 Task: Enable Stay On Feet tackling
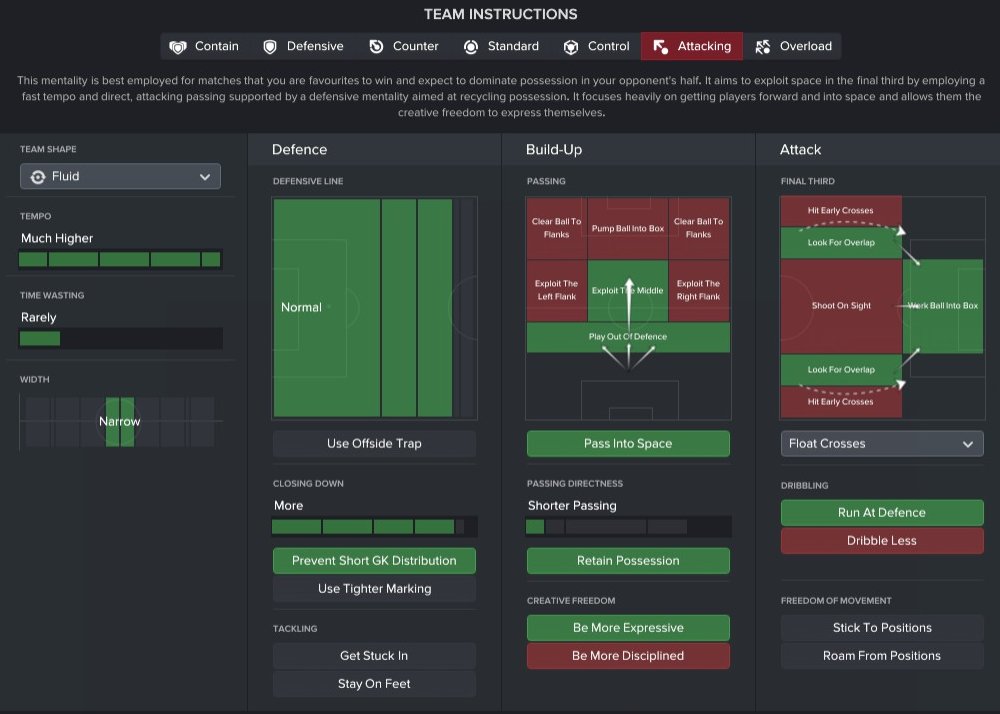coord(374,683)
